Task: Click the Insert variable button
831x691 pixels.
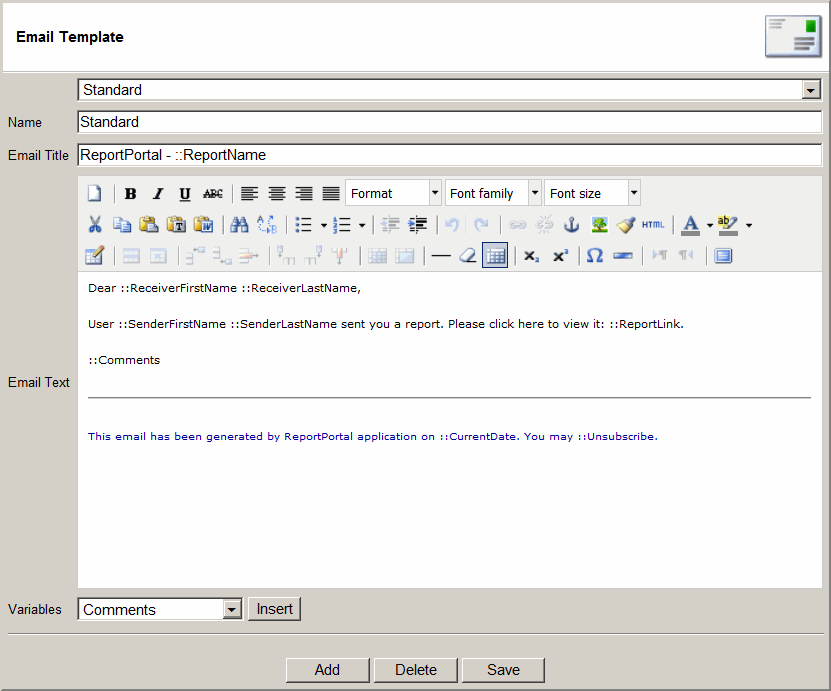Action: pyautogui.click(x=275, y=609)
